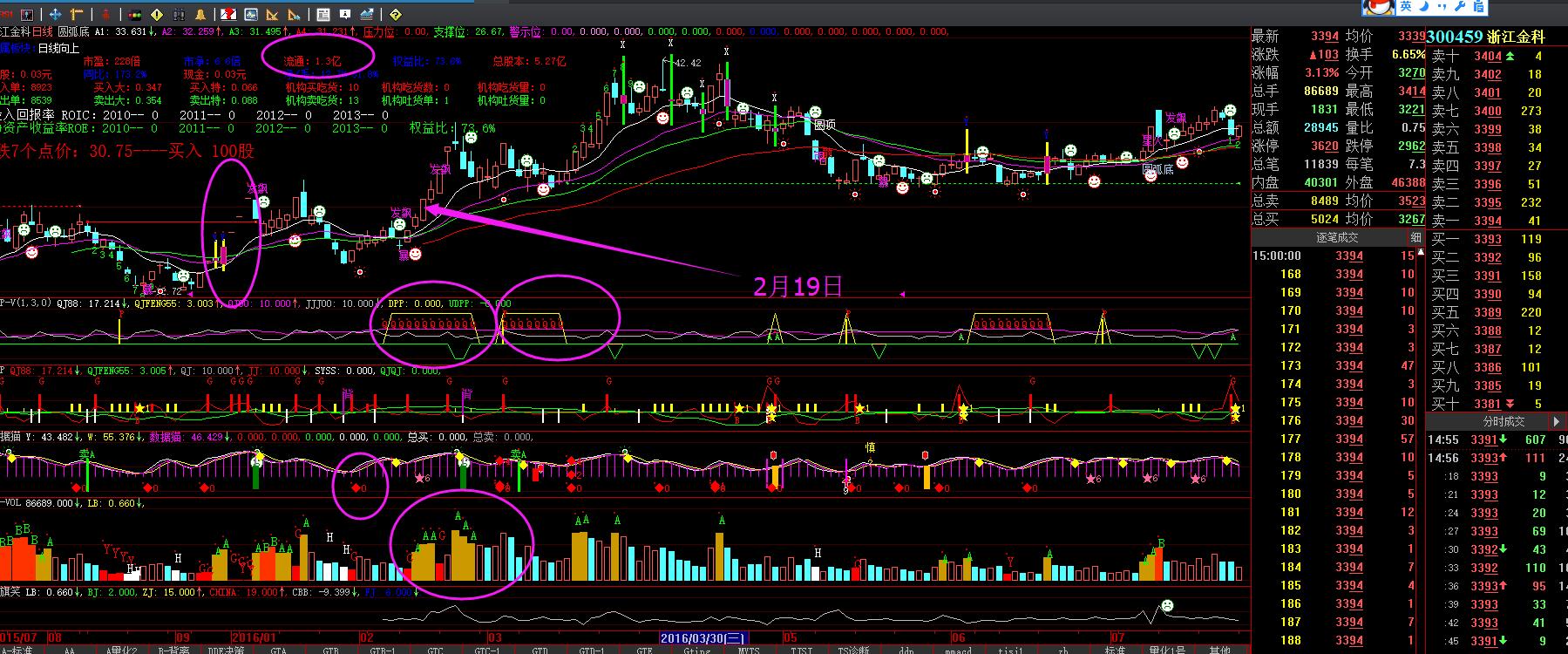The image size is (1568, 654).
Task: Select the 卖一 3394 order book row
Action: tap(1497, 221)
